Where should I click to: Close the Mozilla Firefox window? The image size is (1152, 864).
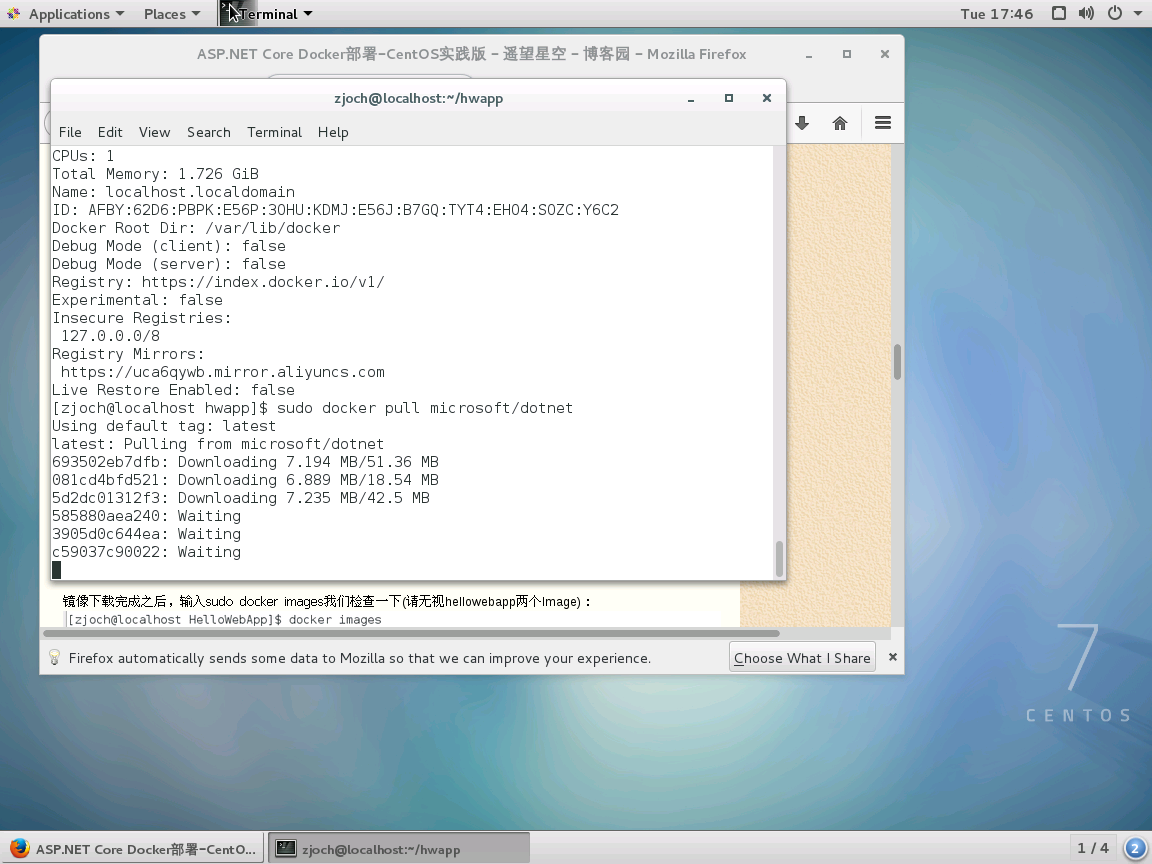click(885, 54)
